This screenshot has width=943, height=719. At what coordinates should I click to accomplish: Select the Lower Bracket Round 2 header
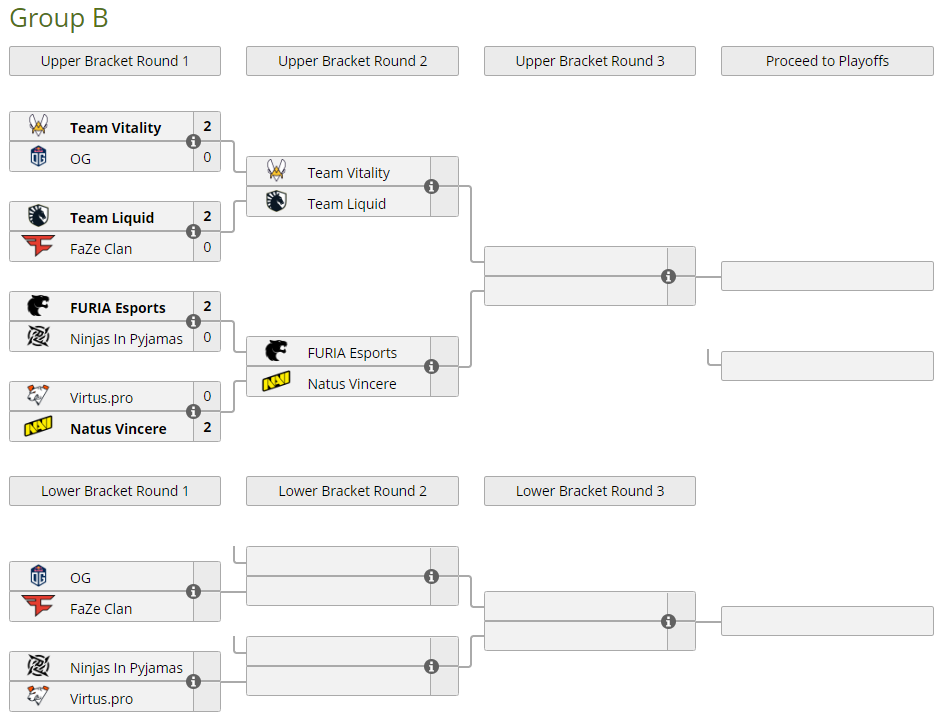(352, 491)
